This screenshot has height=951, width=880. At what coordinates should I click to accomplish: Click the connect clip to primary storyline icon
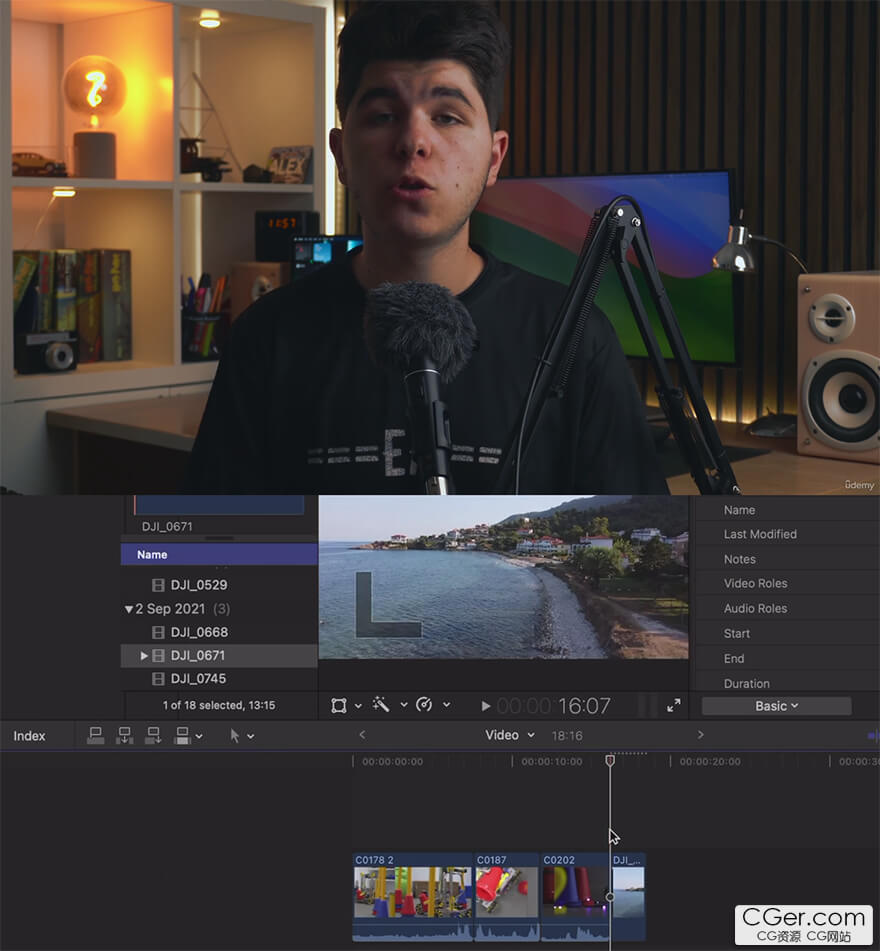tap(96, 735)
